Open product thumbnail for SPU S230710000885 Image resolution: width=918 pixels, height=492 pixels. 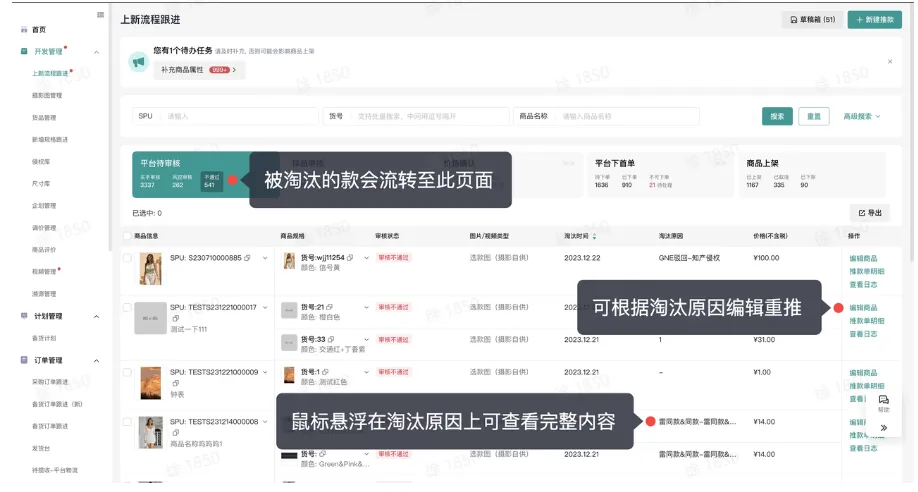tap(150, 269)
